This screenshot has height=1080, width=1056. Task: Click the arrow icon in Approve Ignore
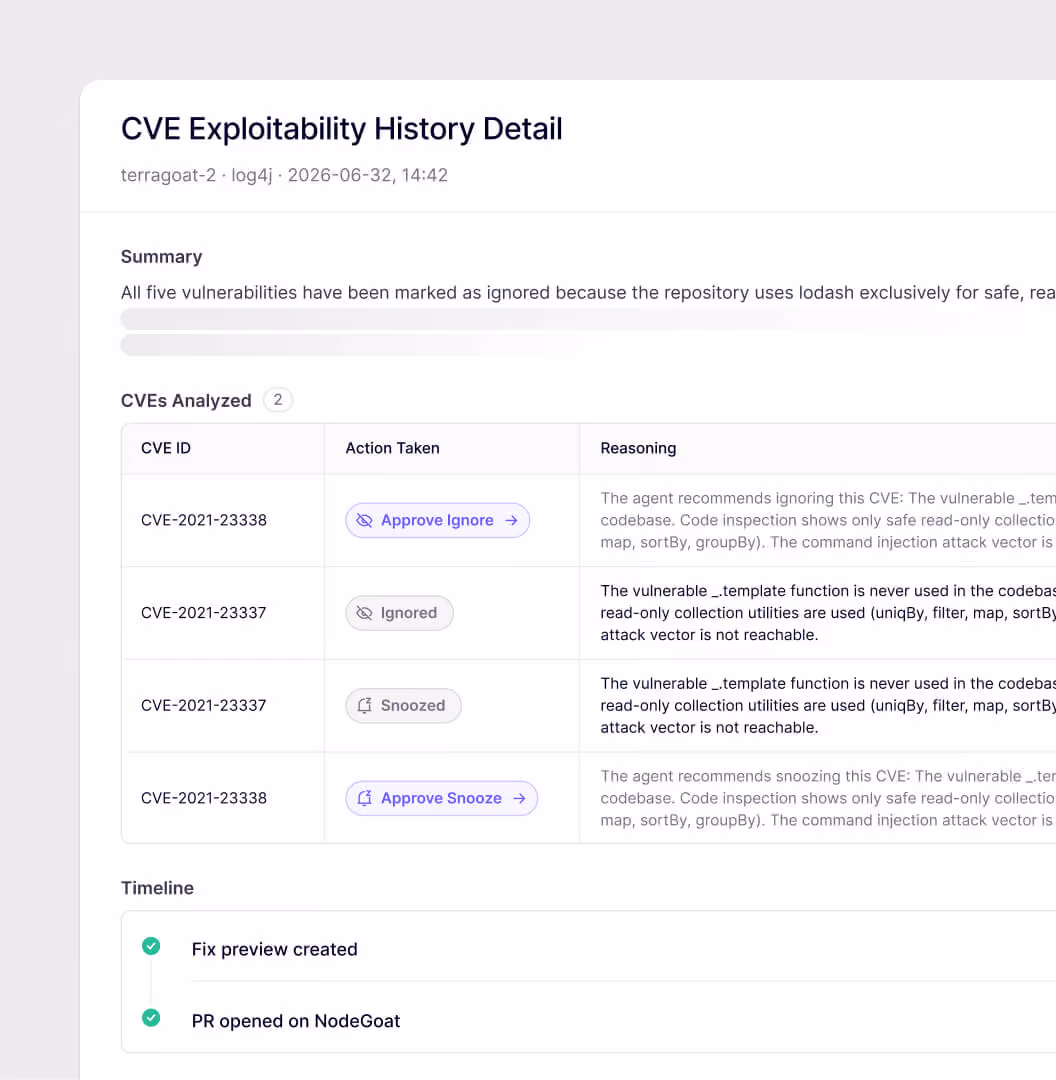click(511, 521)
